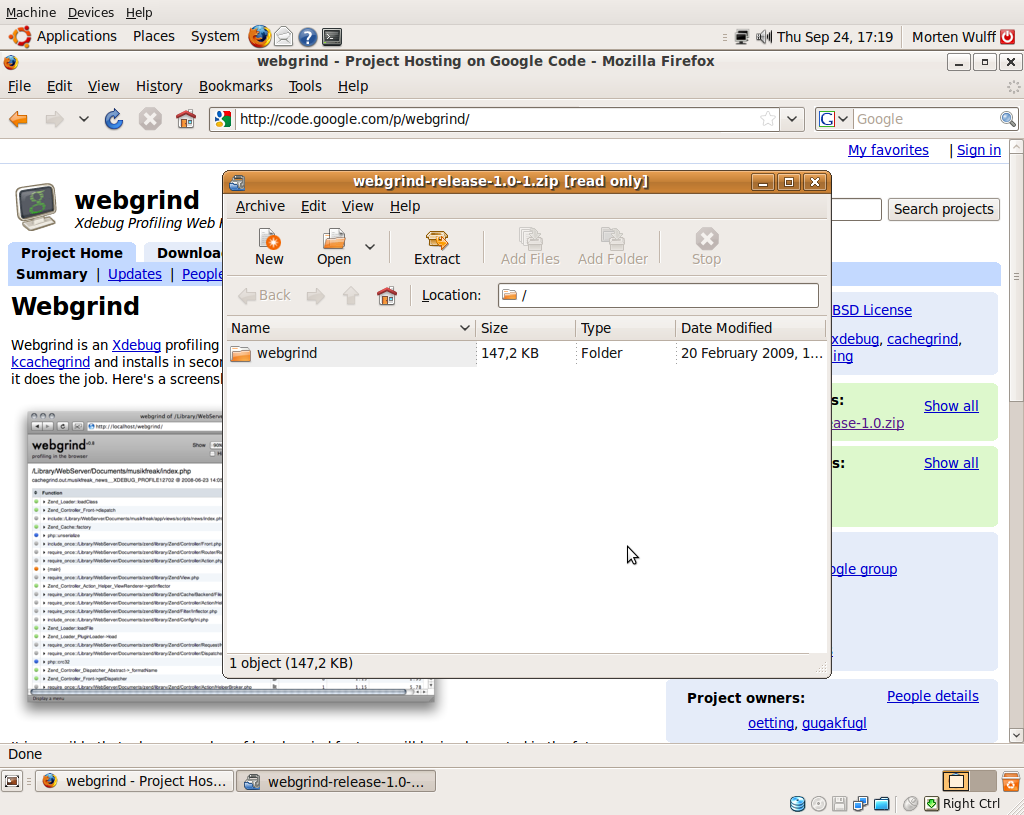Open the mail launcher in top panel
Screen dimensions: 1024x815
283,37
